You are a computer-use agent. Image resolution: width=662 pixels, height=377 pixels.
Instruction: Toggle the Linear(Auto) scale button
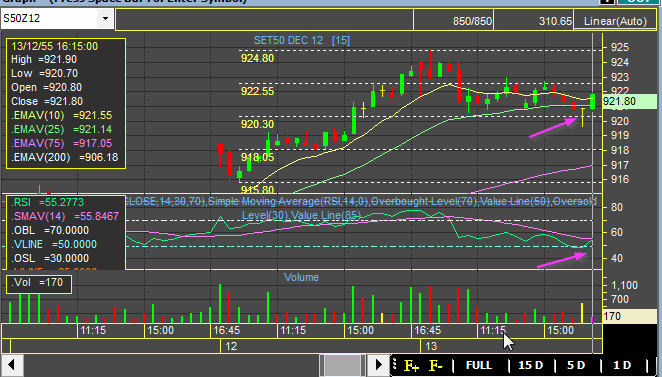click(615, 21)
